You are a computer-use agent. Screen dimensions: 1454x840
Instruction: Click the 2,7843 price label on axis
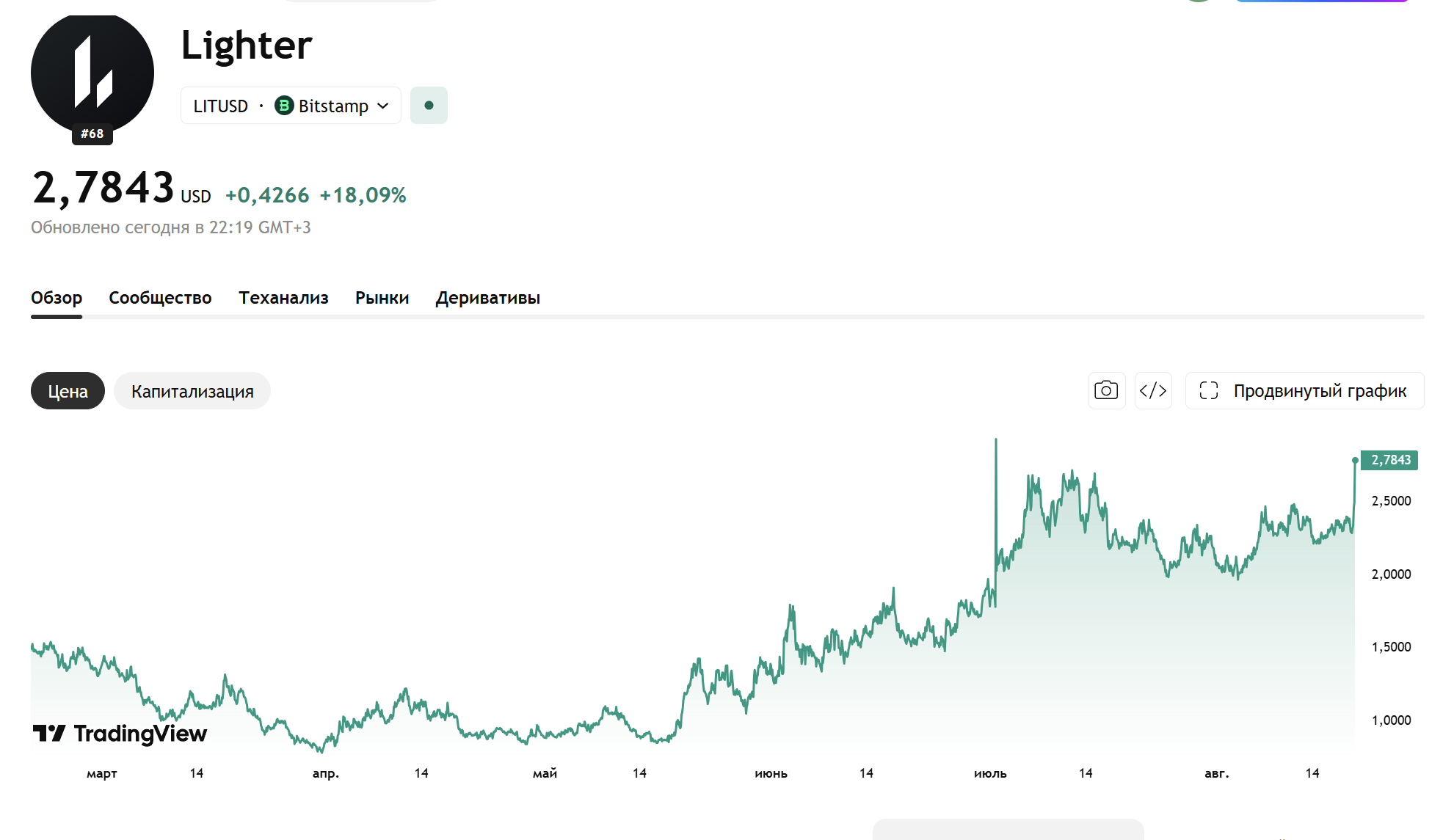tap(1389, 460)
